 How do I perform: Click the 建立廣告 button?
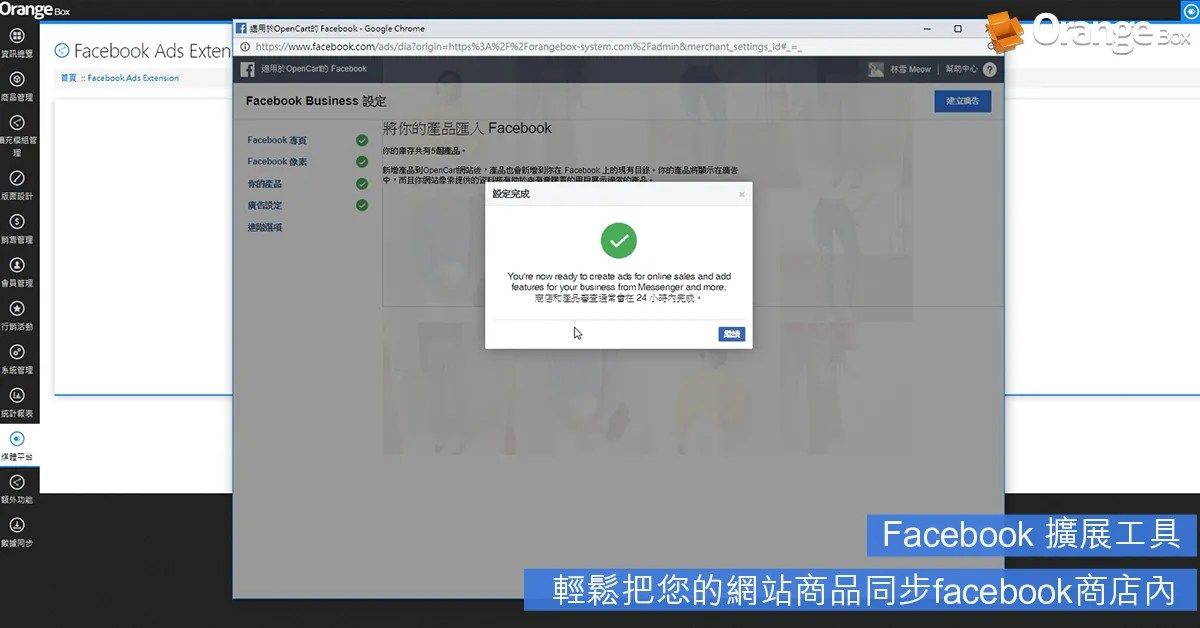pyautogui.click(x=963, y=101)
